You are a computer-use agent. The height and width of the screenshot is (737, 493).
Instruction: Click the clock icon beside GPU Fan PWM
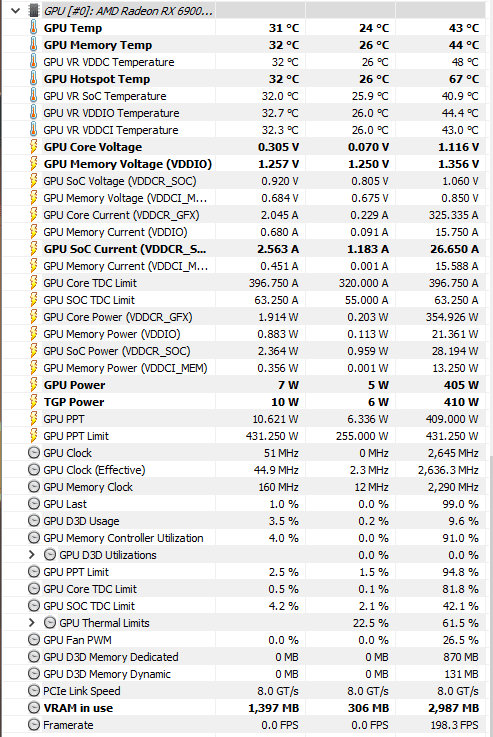[34, 640]
